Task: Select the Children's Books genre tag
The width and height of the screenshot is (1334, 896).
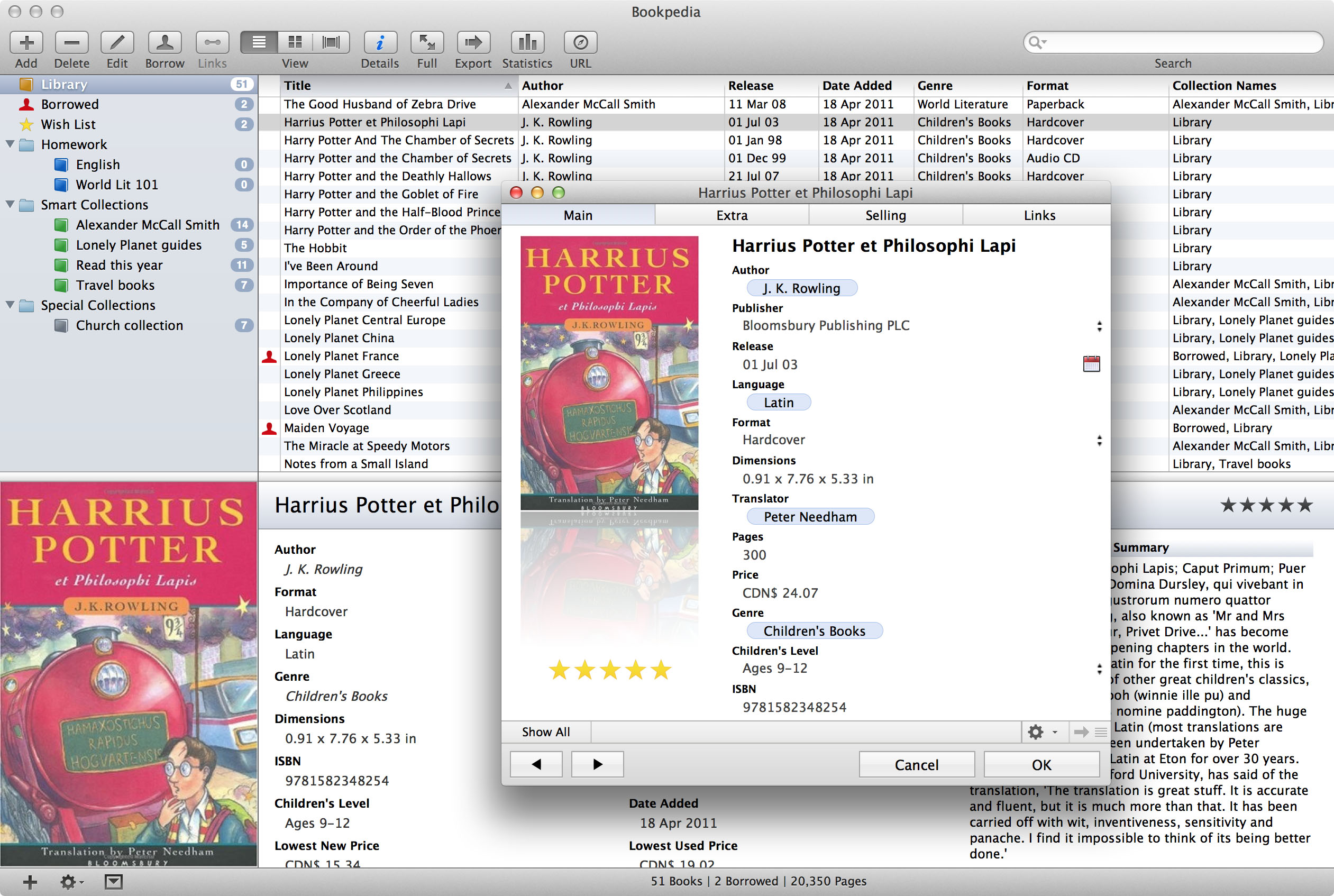Action: [815, 631]
